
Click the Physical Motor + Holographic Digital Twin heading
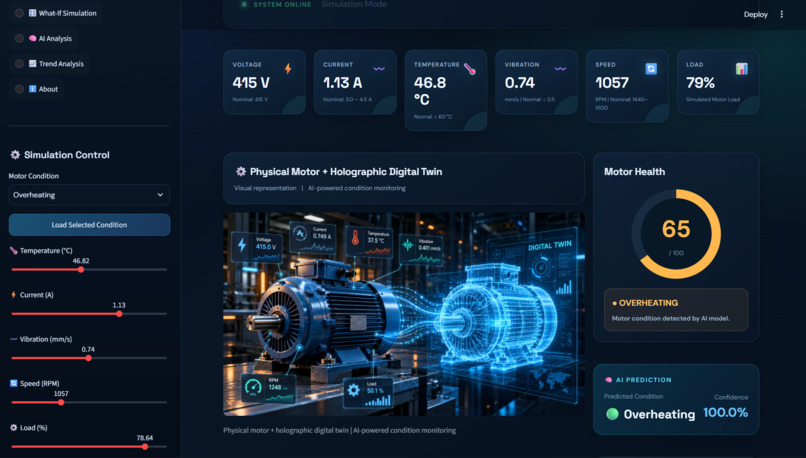click(346, 172)
